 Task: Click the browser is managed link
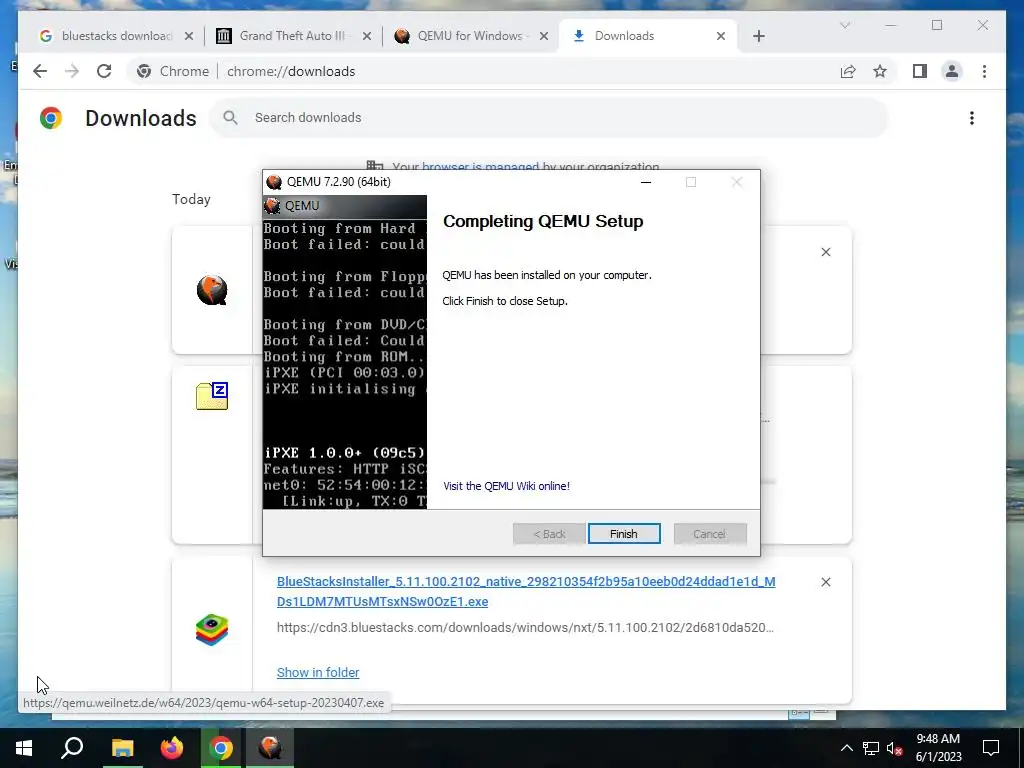click(480, 167)
